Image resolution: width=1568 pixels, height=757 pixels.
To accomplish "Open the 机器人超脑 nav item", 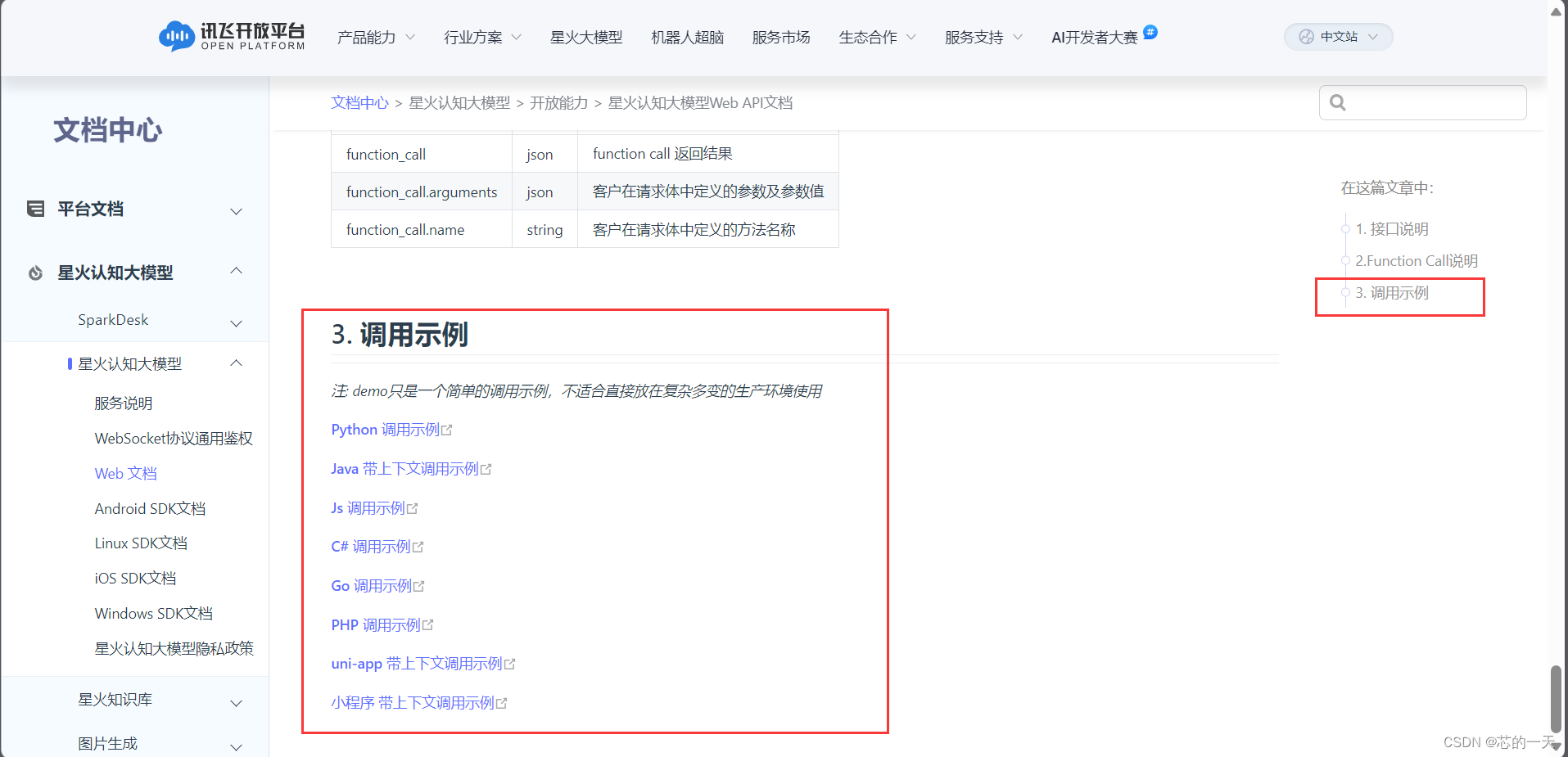I will (688, 37).
